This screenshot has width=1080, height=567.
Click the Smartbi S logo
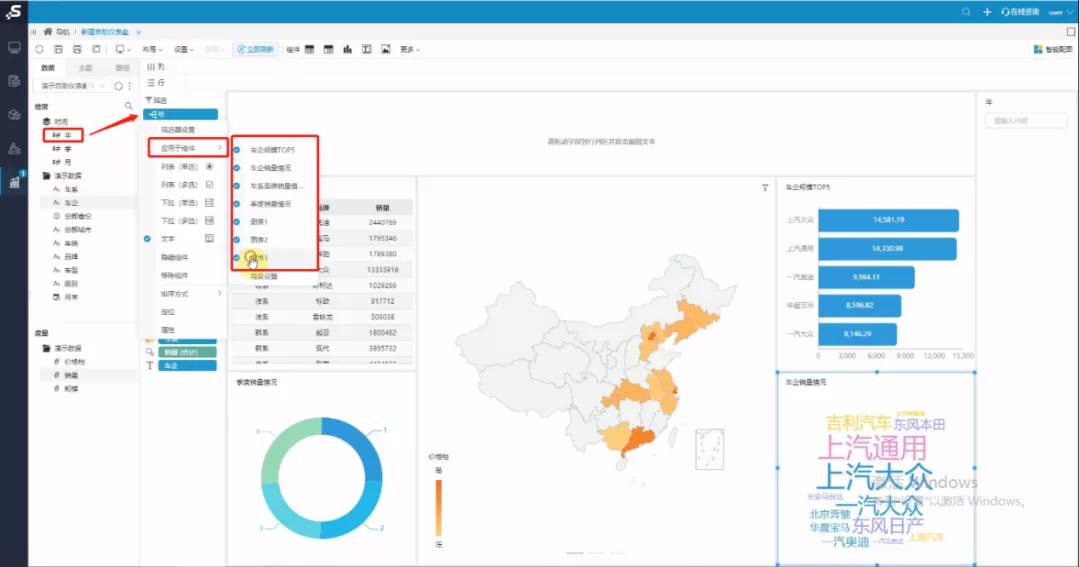tap(14, 11)
